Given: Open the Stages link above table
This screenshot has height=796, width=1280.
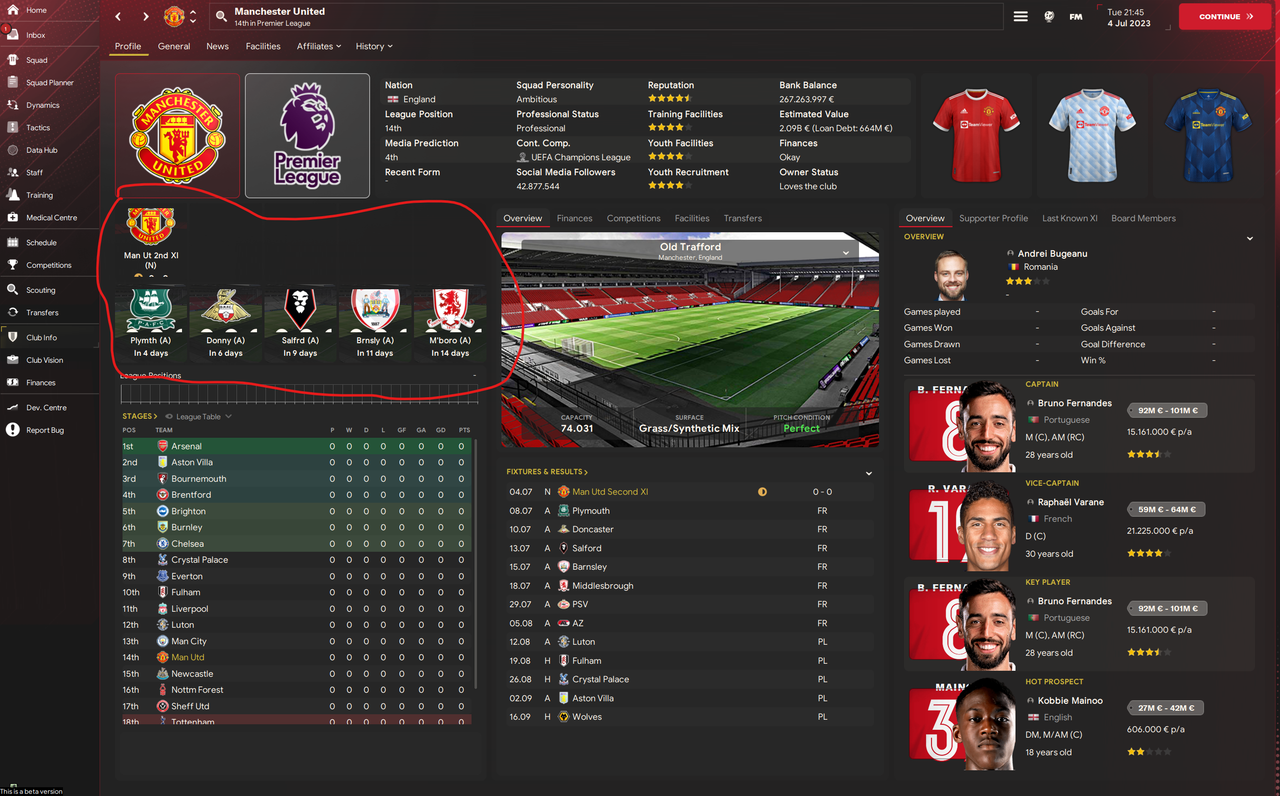Looking at the screenshot, I should coord(140,416).
